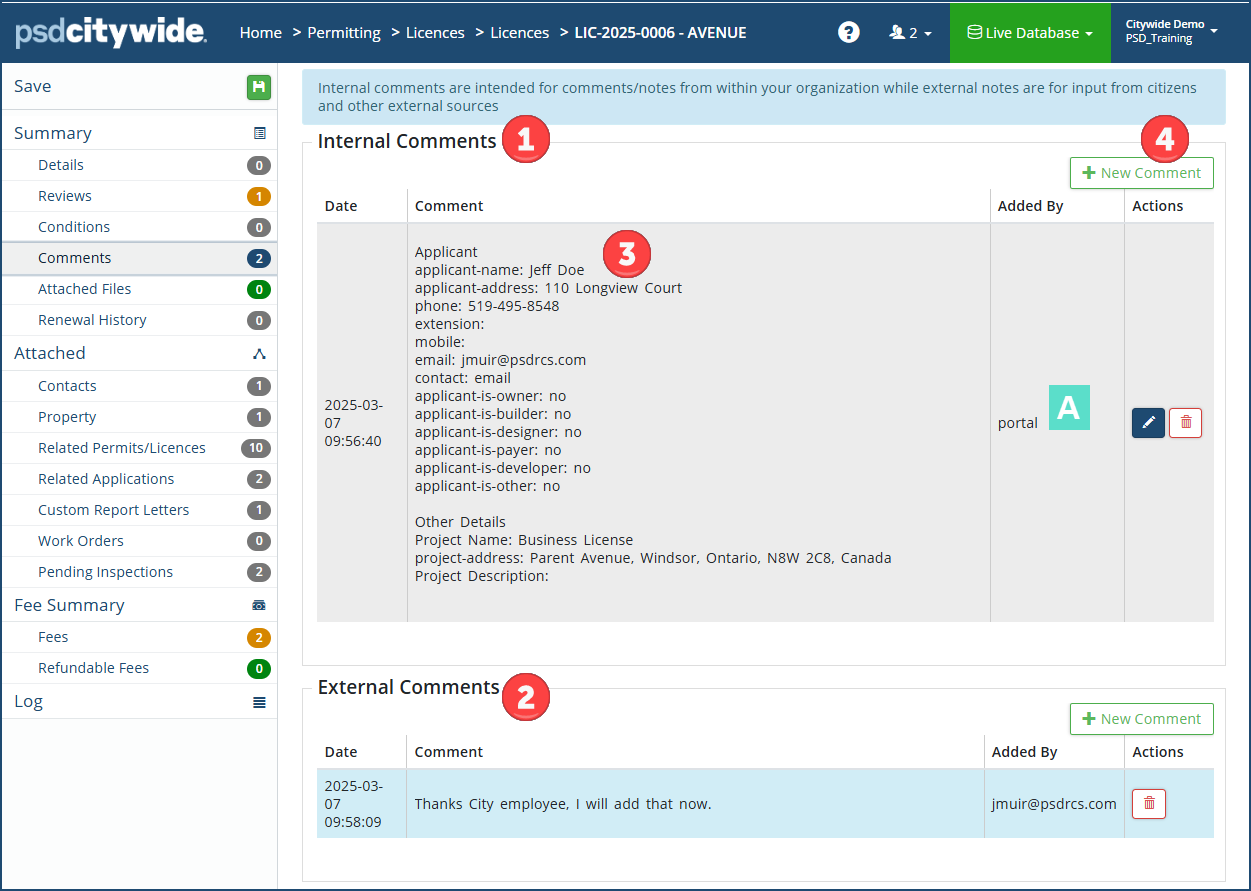Expand the Summary section header
Screen dimensions: 1251x891
[139, 133]
